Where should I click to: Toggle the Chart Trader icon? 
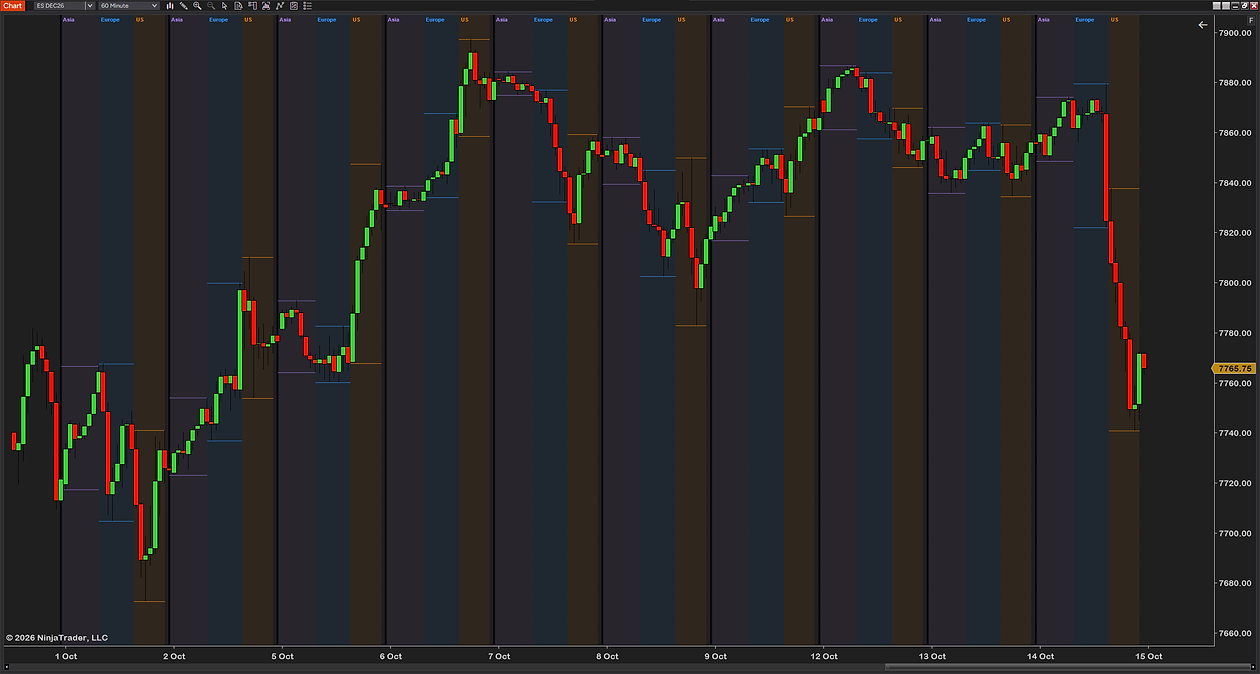[252, 6]
